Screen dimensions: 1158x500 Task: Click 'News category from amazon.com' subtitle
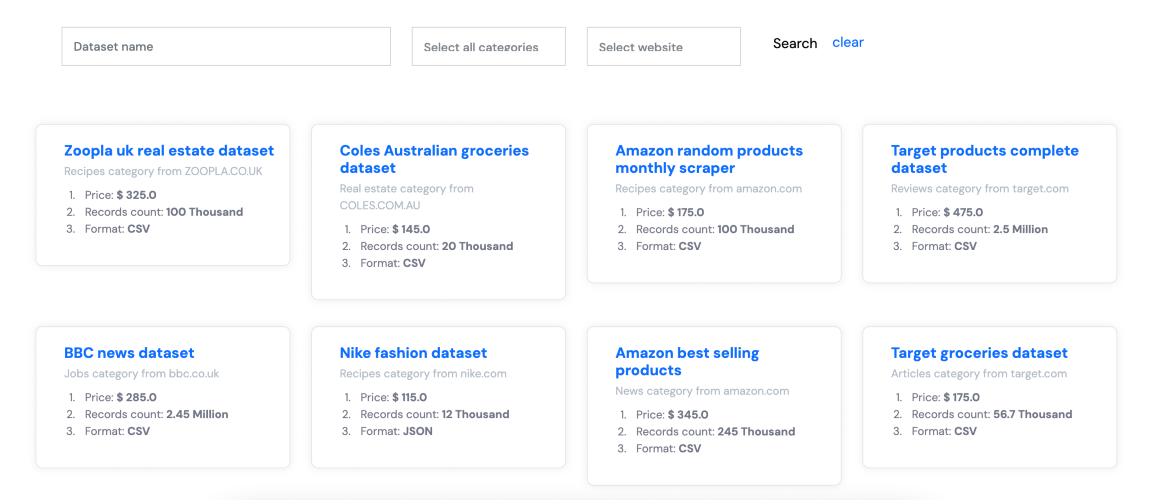tap(702, 391)
